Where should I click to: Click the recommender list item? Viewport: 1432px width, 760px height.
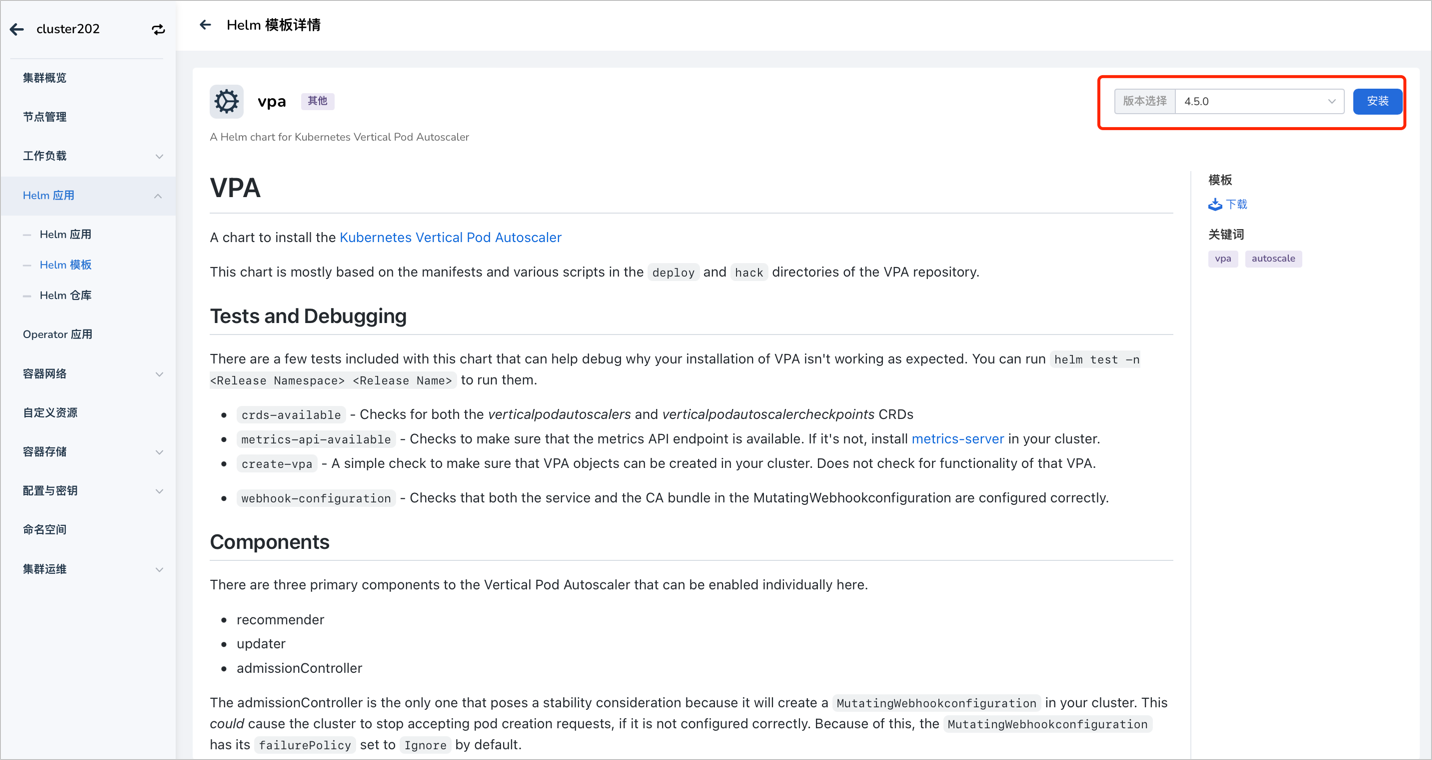click(x=280, y=620)
